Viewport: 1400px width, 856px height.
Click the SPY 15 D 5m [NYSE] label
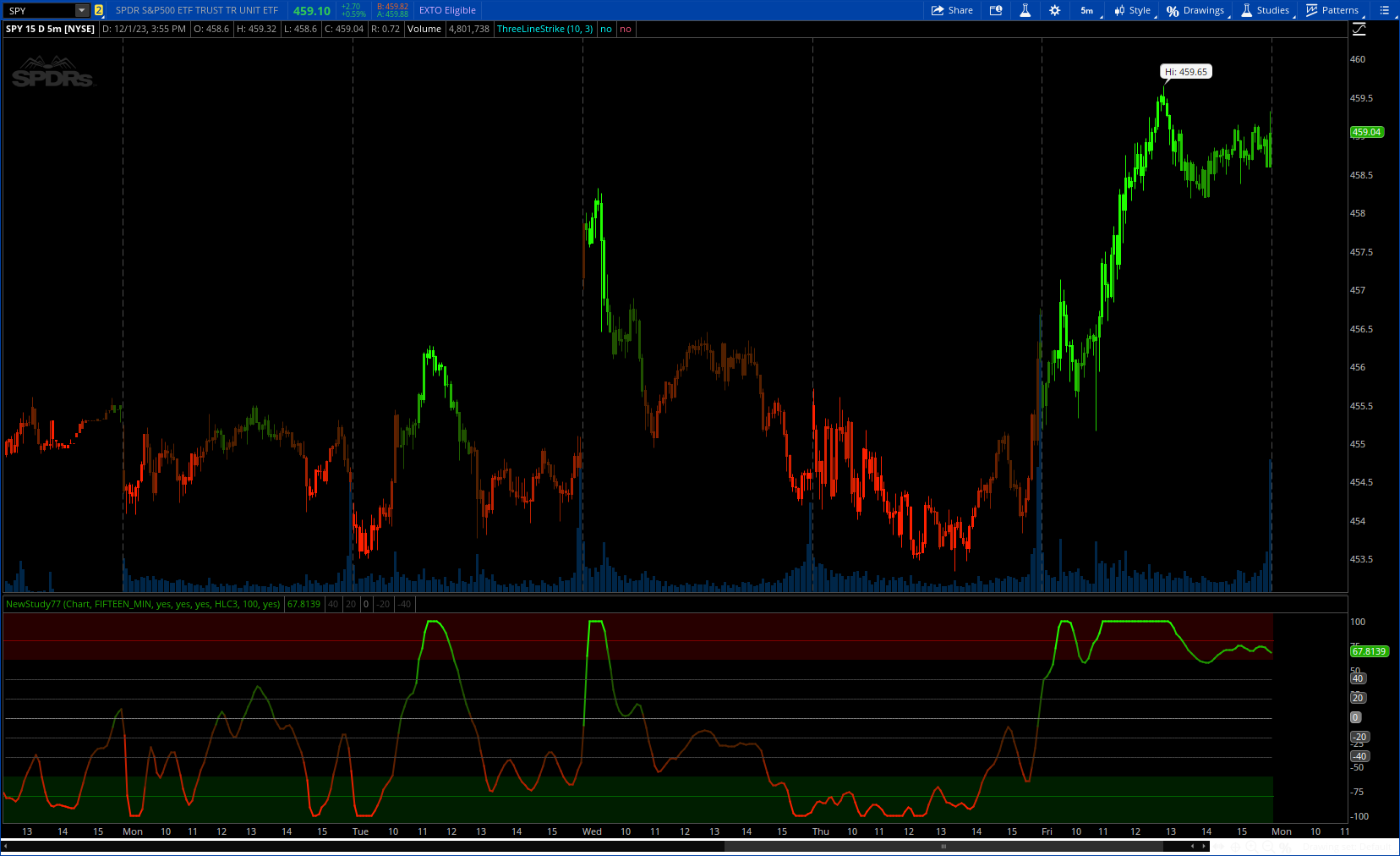point(50,29)
